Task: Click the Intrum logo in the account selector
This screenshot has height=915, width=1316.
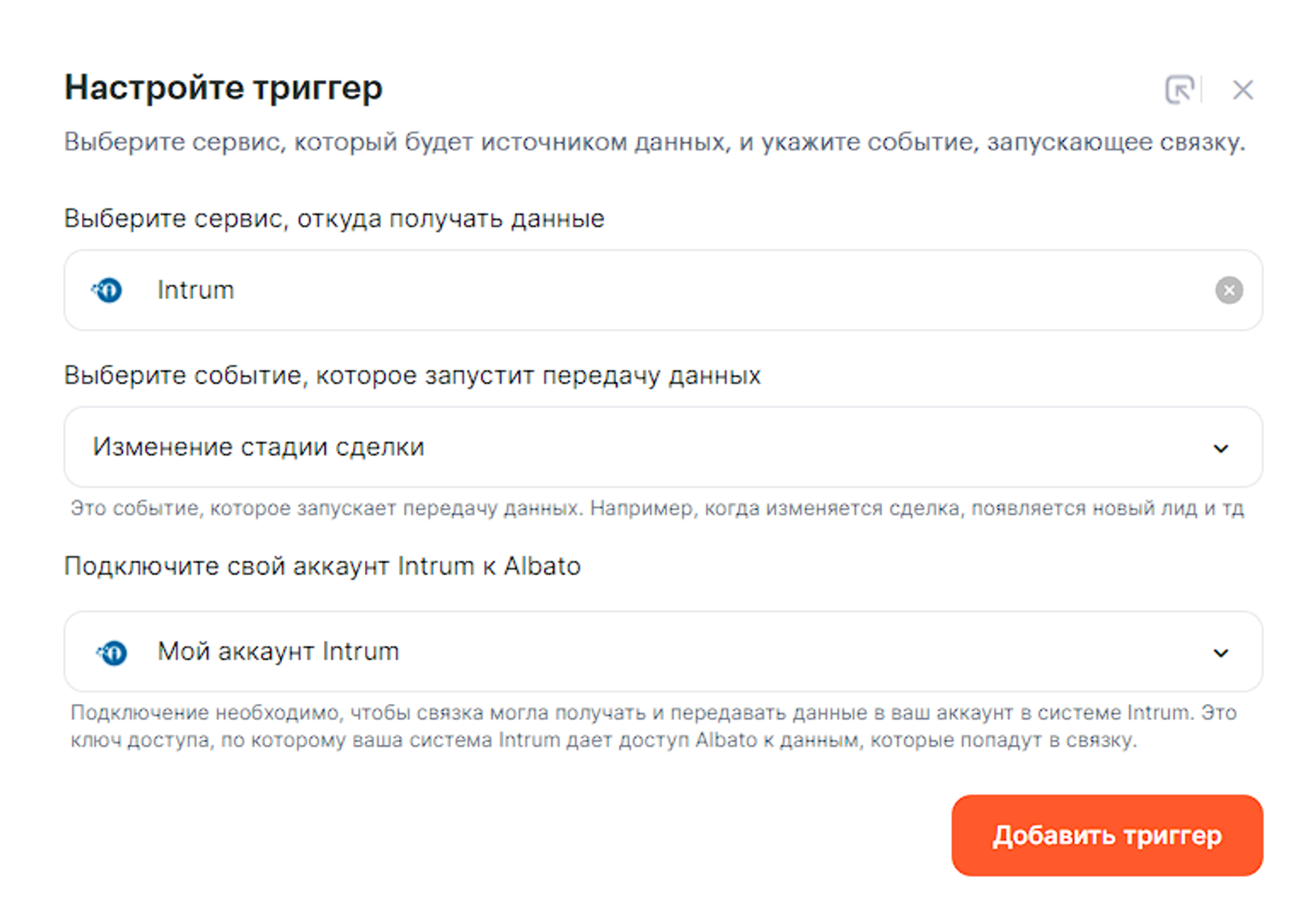Action: click(x=112, y=653)
